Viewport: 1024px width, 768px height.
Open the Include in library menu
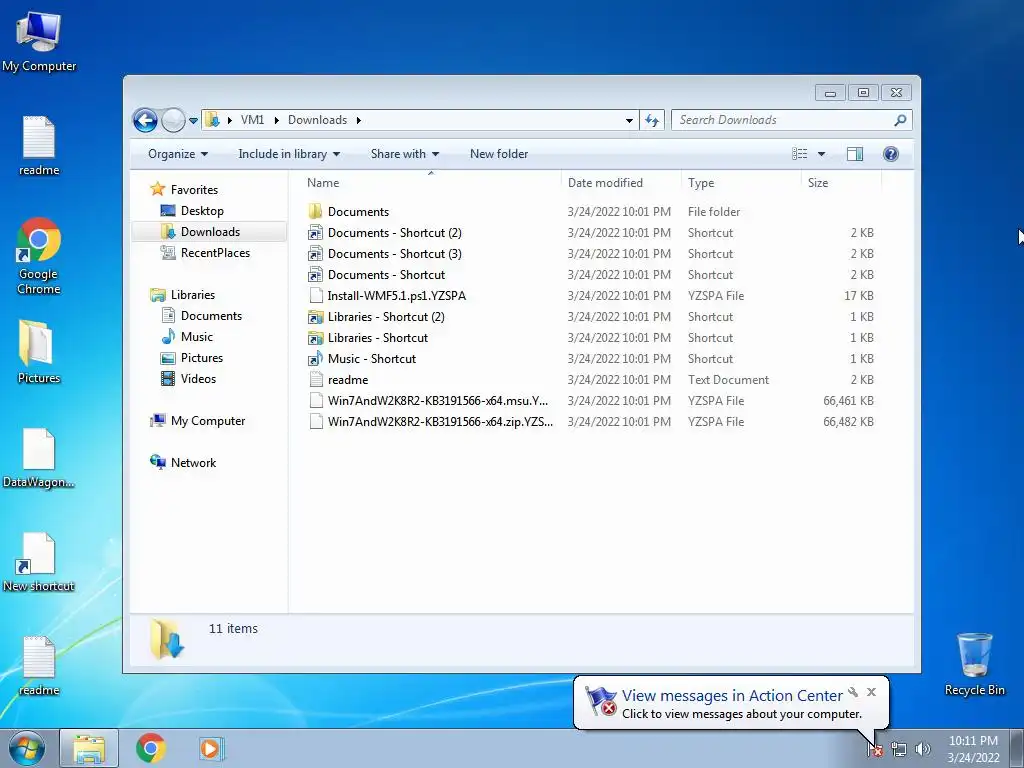[x=289, y=154]
